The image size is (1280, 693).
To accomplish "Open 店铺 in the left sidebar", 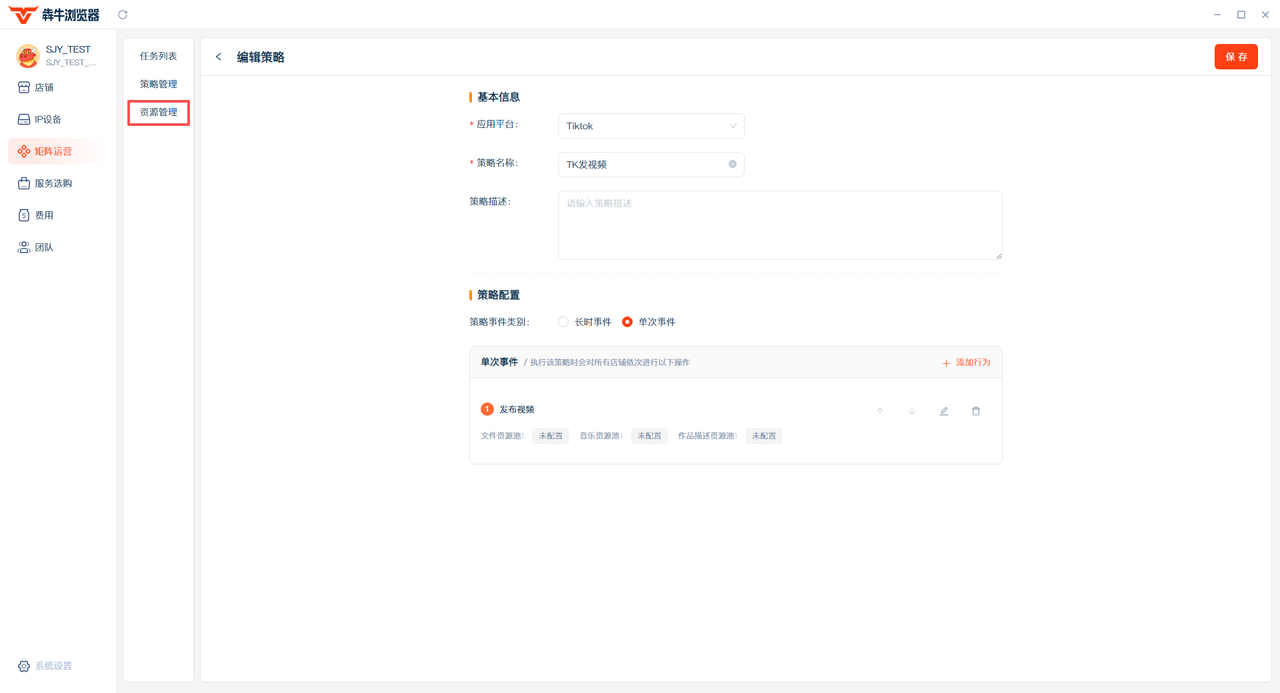I will (x=44, y=88).
